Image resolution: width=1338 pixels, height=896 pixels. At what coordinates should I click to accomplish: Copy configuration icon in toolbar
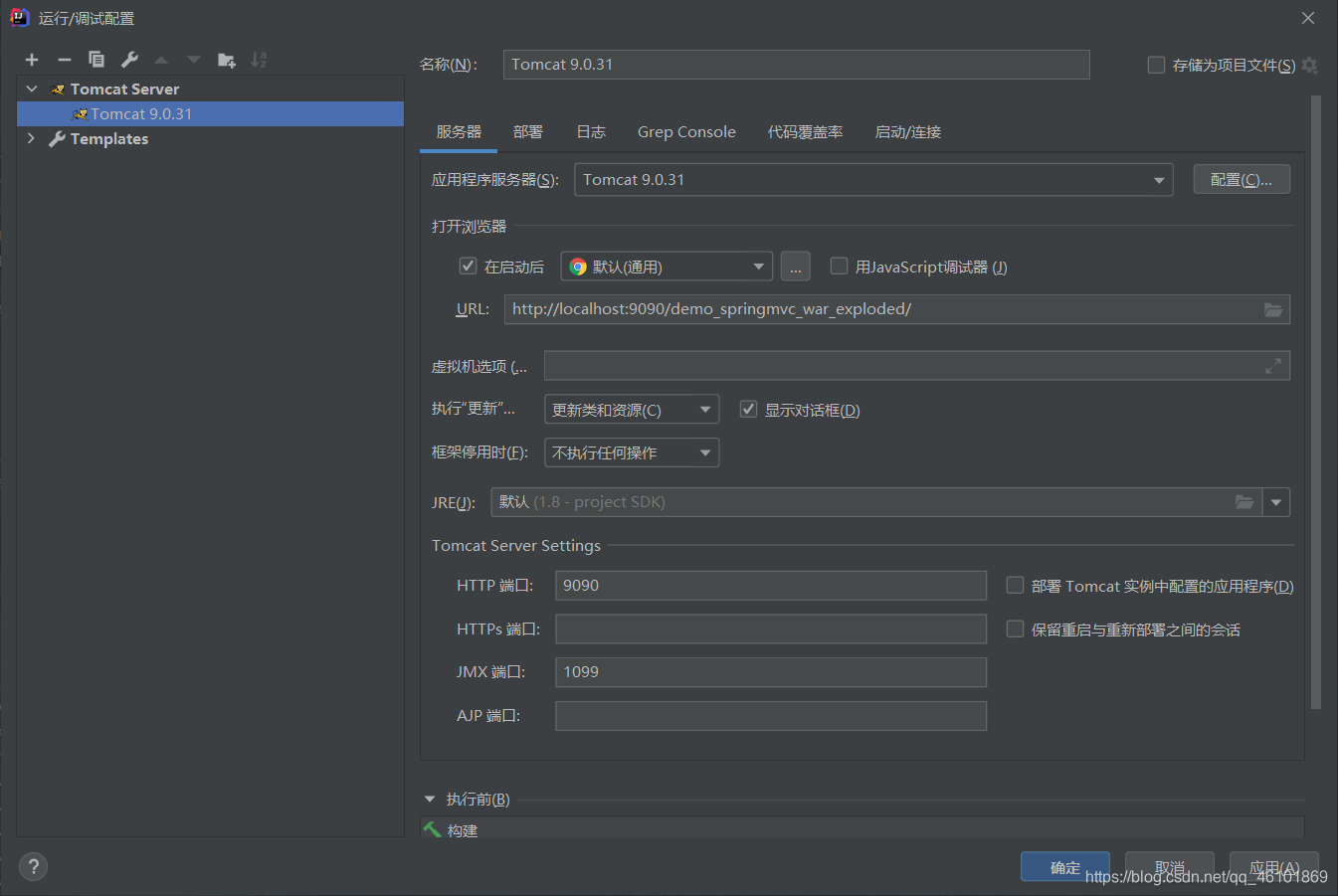point(96,60)
